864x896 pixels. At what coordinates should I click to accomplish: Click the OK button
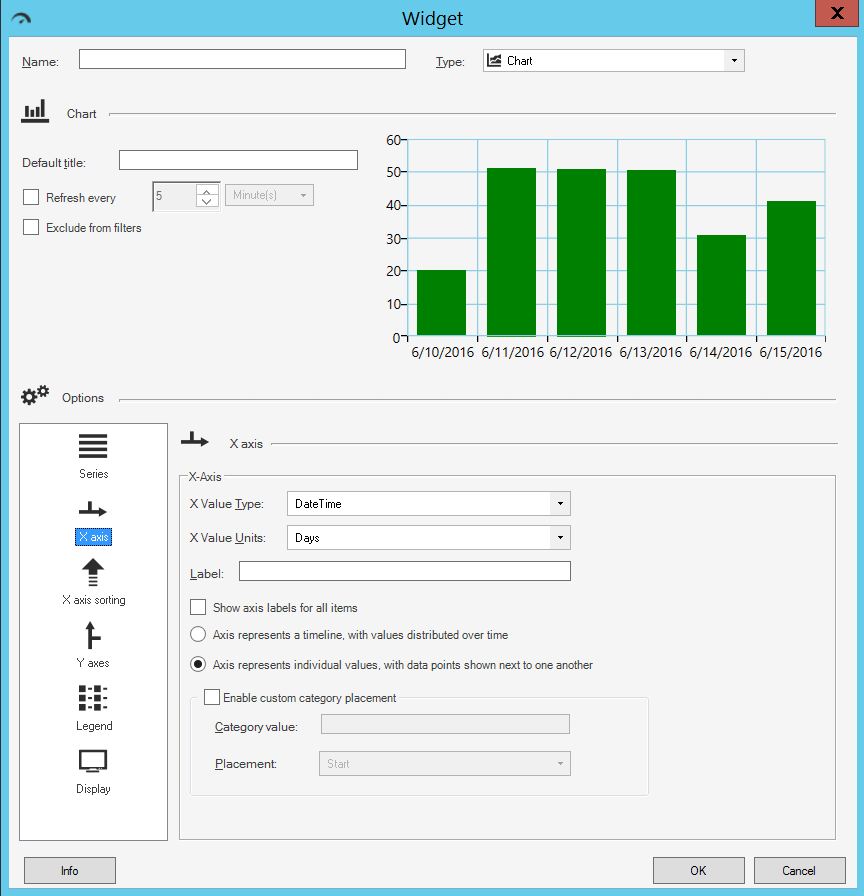point(698,870)
